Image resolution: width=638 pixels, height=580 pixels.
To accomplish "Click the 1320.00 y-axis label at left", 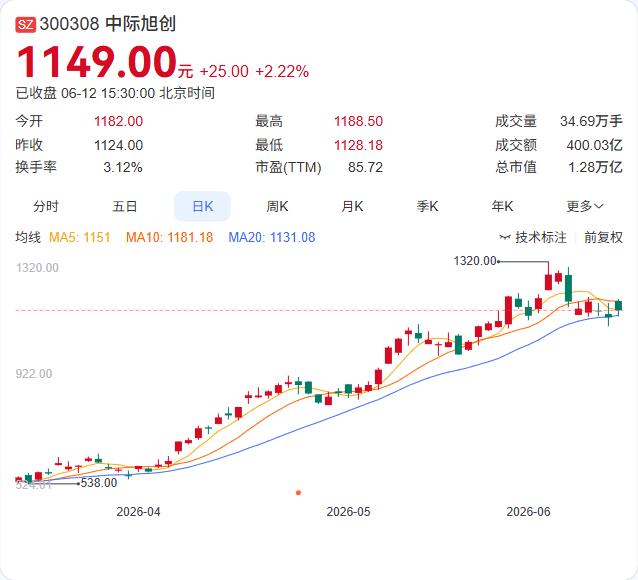I will click(x=37, y=268).
